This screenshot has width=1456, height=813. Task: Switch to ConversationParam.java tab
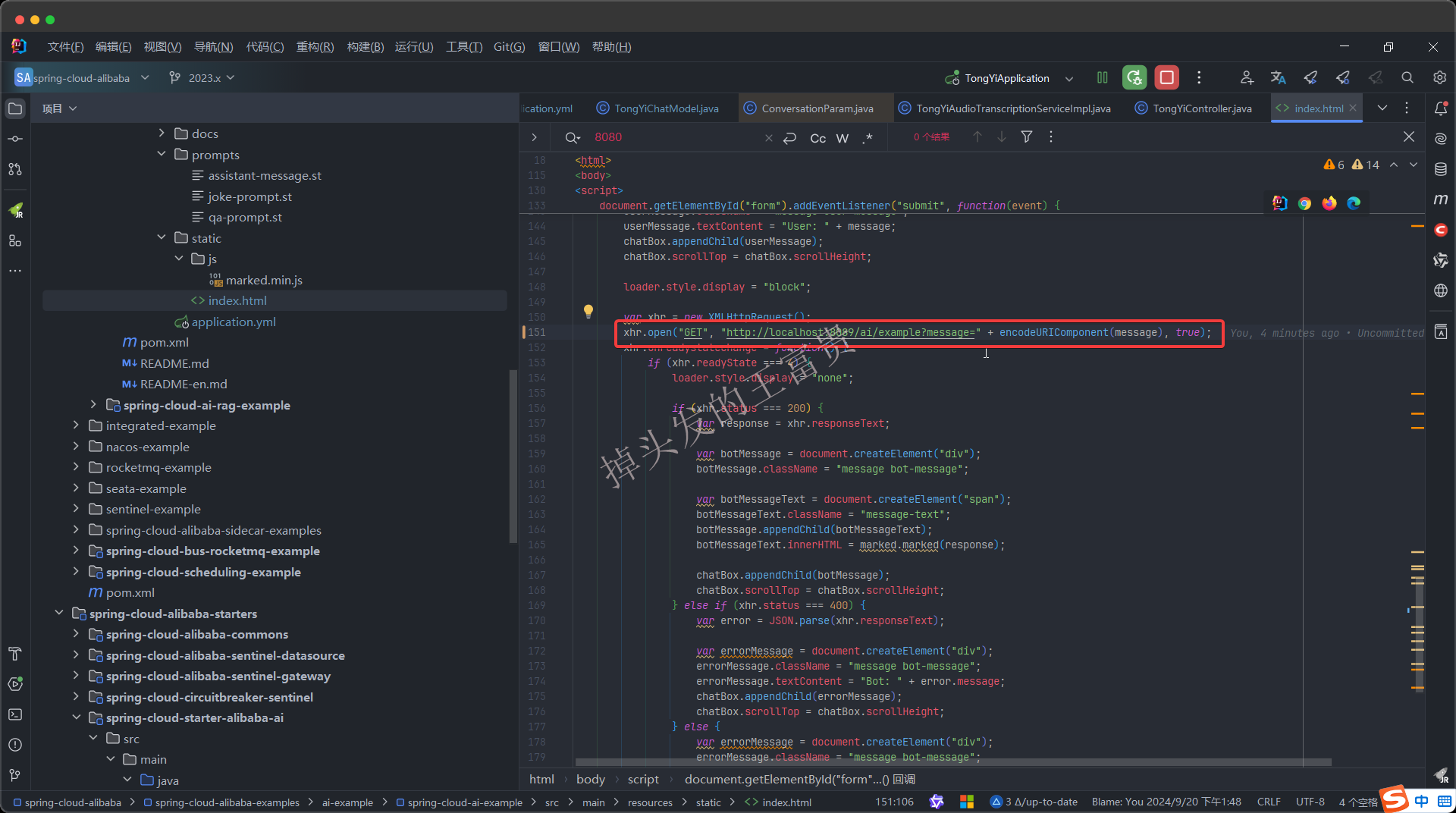(809, 108)
